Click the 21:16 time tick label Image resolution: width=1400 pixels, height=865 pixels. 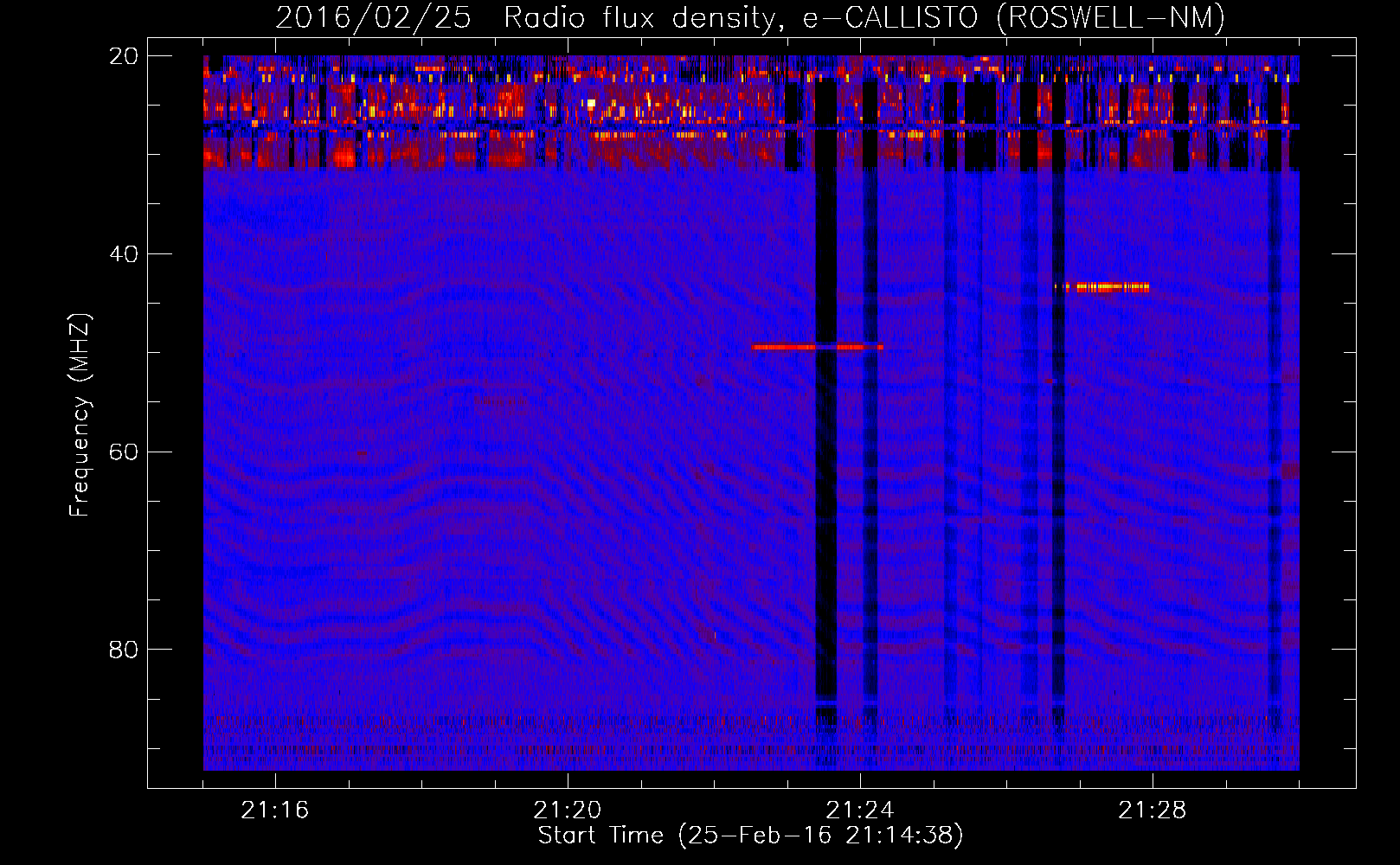pos(275,811)
